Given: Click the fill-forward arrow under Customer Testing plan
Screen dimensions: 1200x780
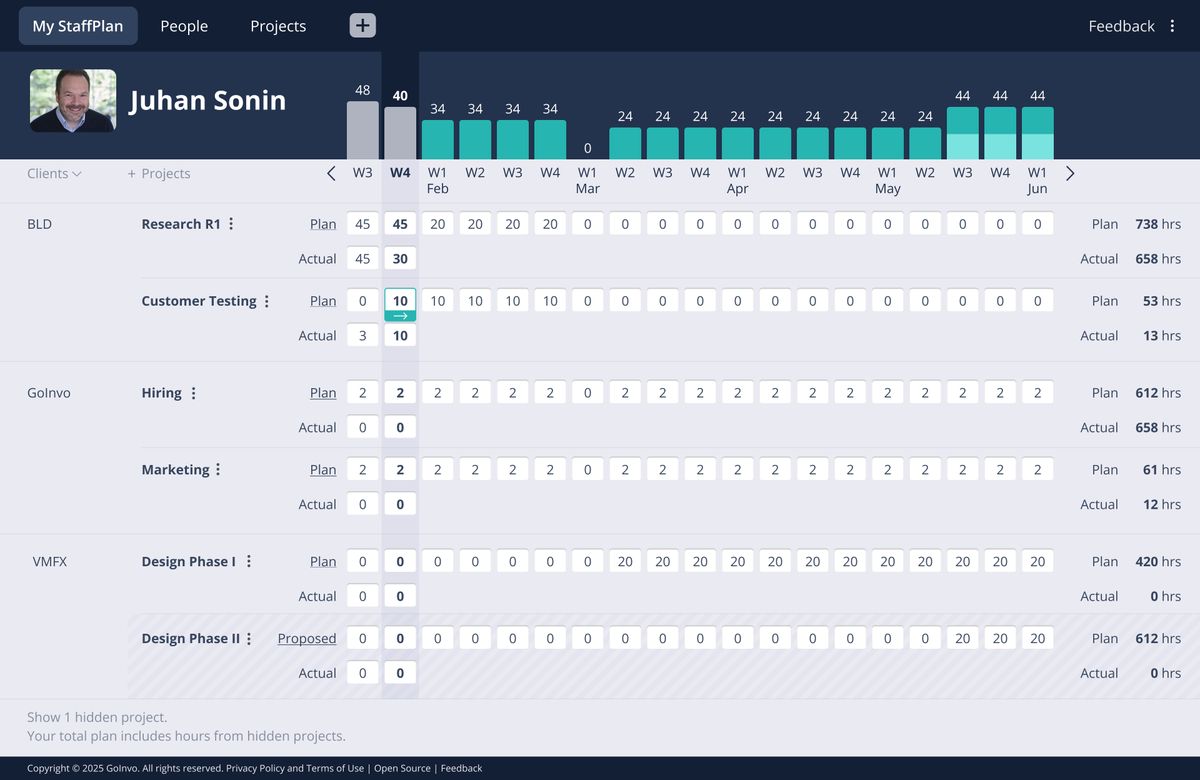Looking at the screenshot, I should coord(400,316).
